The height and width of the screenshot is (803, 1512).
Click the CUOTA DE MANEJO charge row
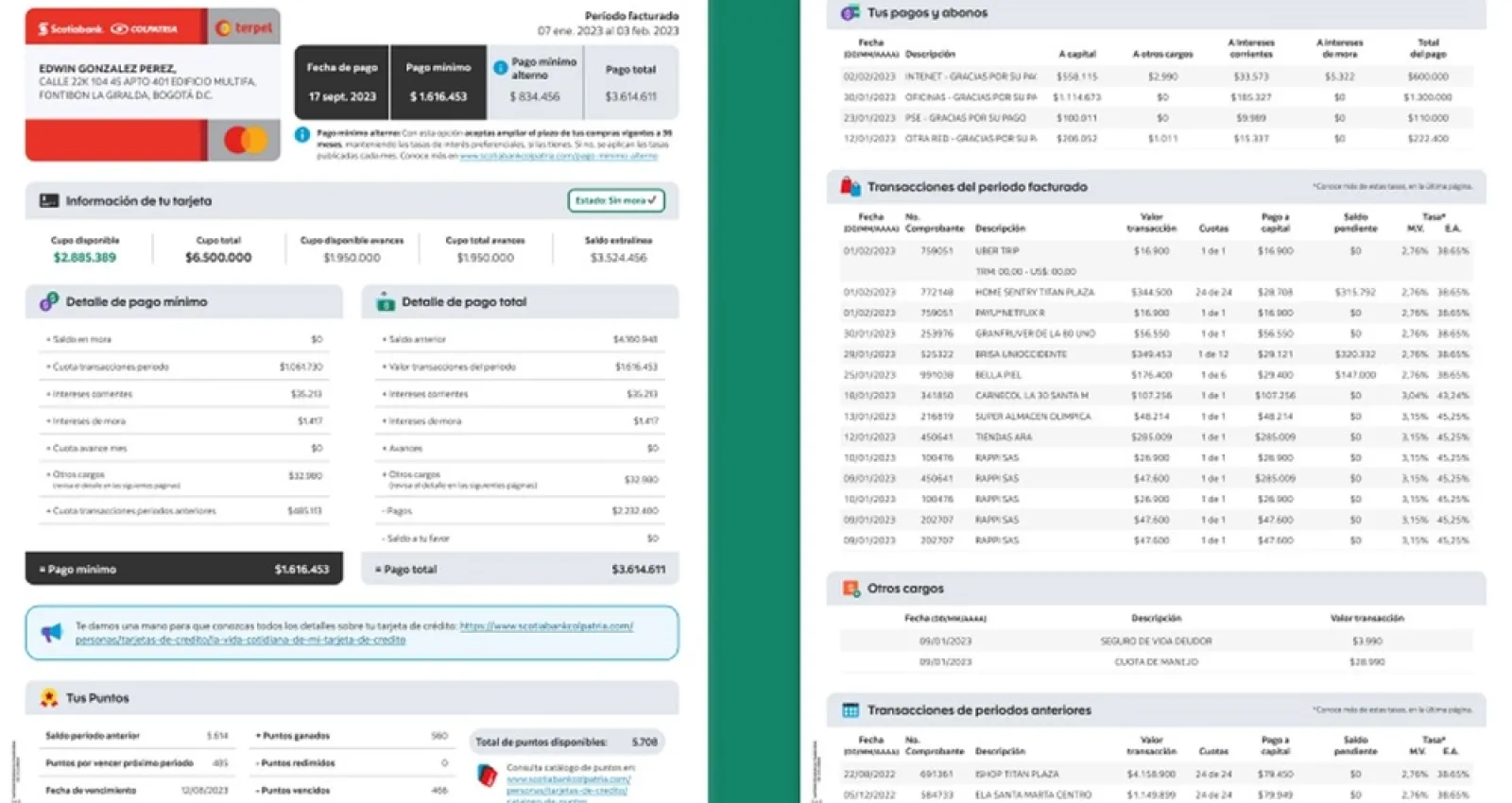click(x=1156, y=661)
